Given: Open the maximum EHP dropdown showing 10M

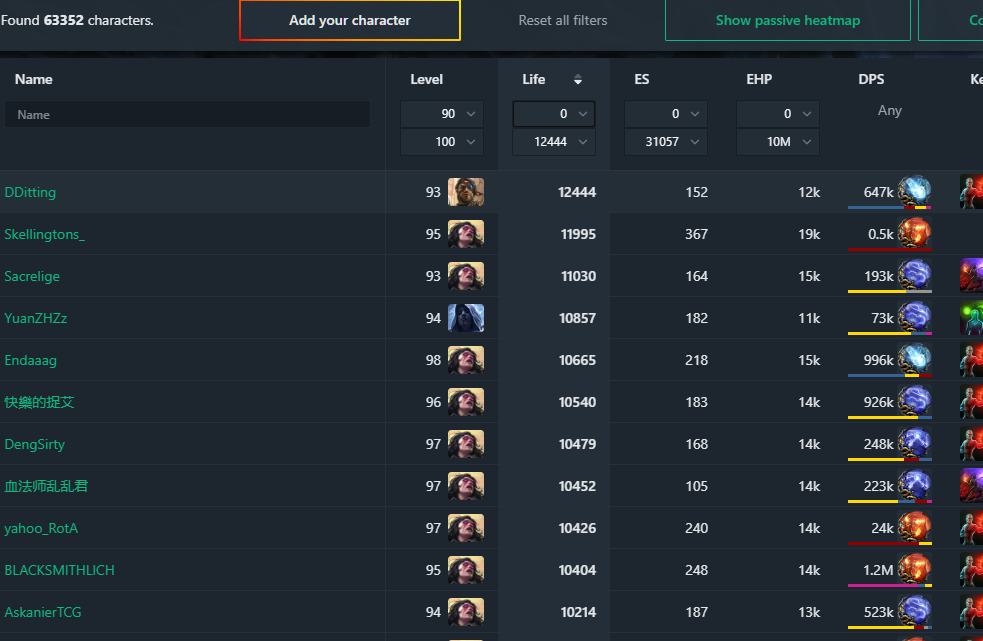Looking at the screenshot, I should coord(778,142).
